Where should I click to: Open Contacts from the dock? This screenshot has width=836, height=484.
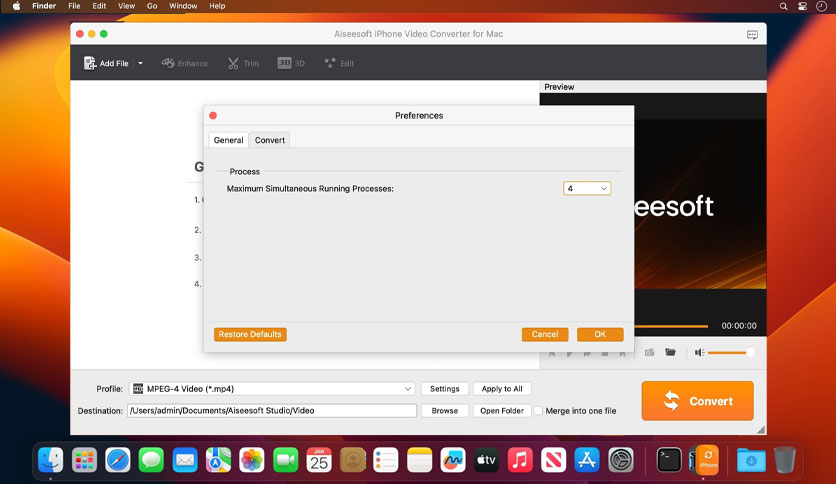352,459
